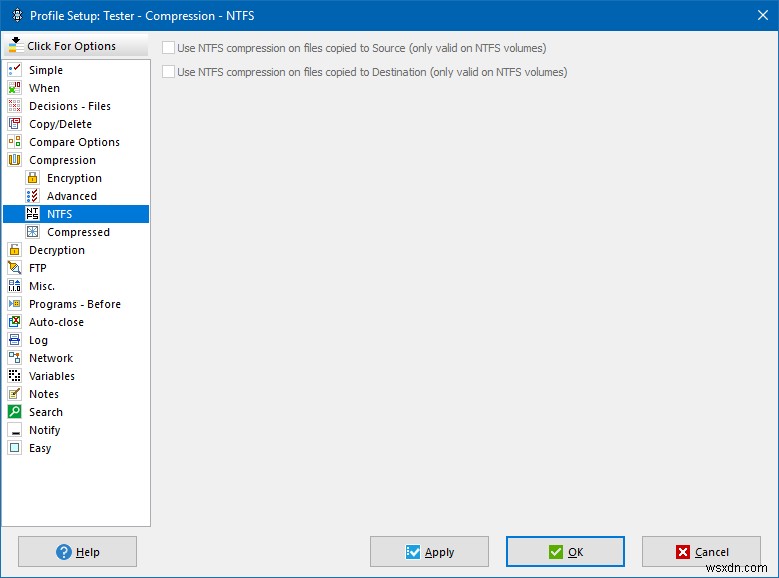Click the Network icon
Image resolution: width=779 pixels, height=578 pixels.
[x=14, y=357]
